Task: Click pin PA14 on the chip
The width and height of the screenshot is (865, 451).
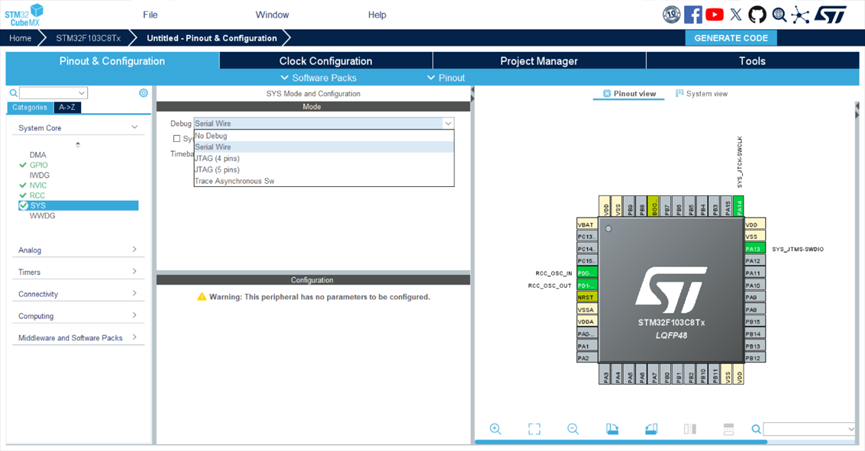Action: click(739, 206)
